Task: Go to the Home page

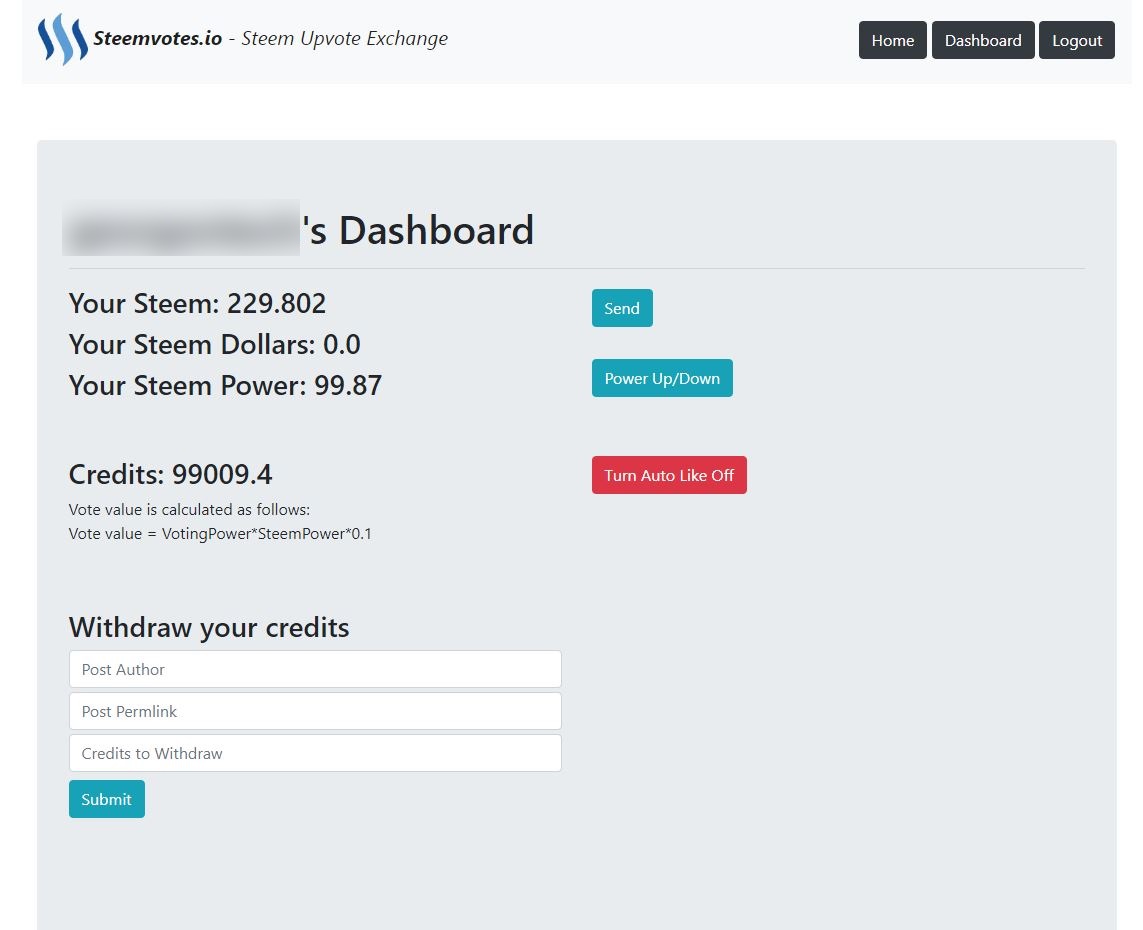Action: tap(892, 40)
